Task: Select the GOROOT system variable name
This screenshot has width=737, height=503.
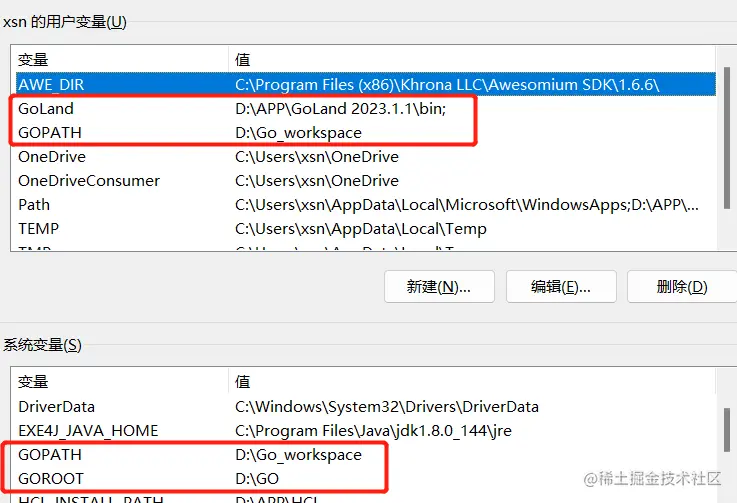Action: click(51, 479)
